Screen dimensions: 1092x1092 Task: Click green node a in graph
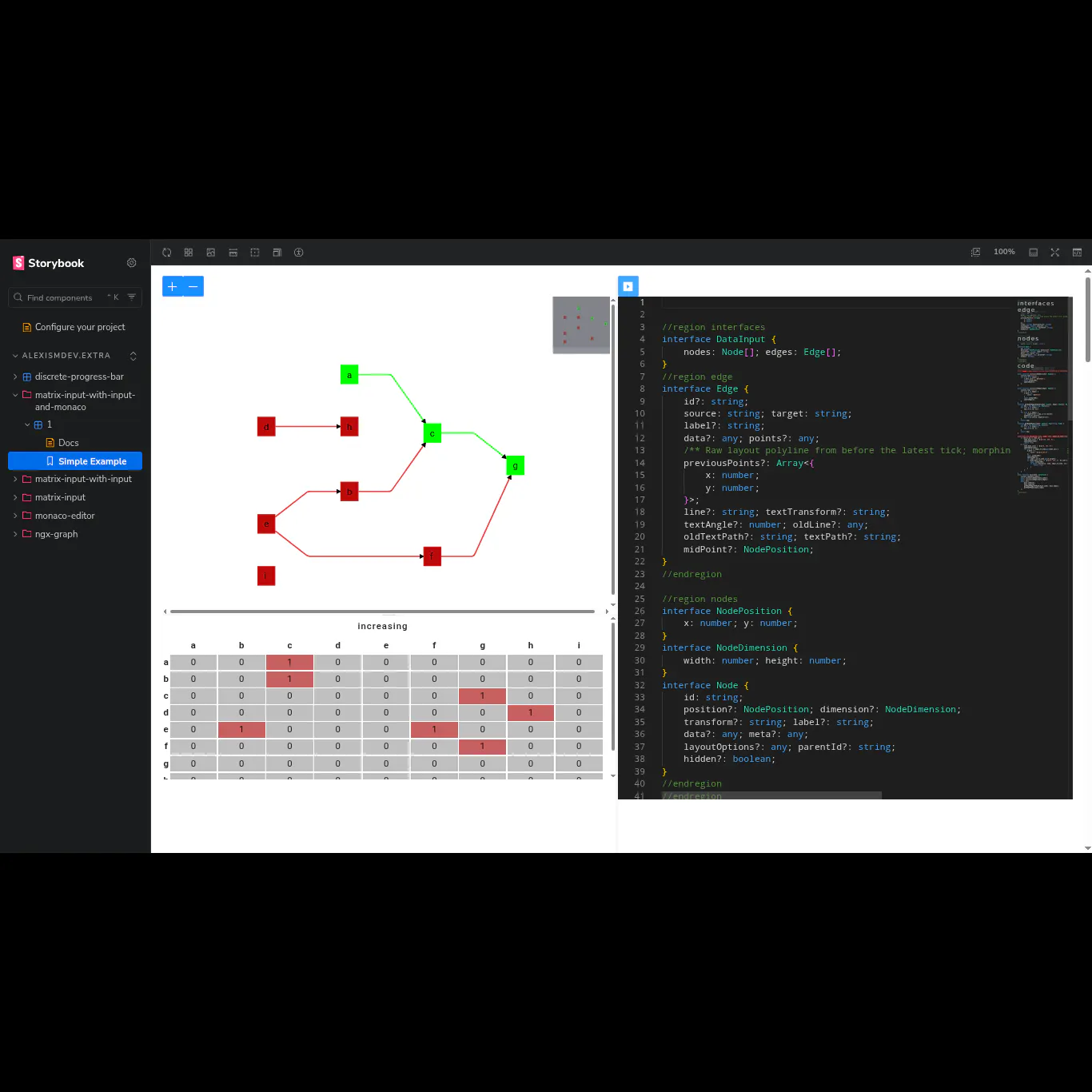click(349, 375)
